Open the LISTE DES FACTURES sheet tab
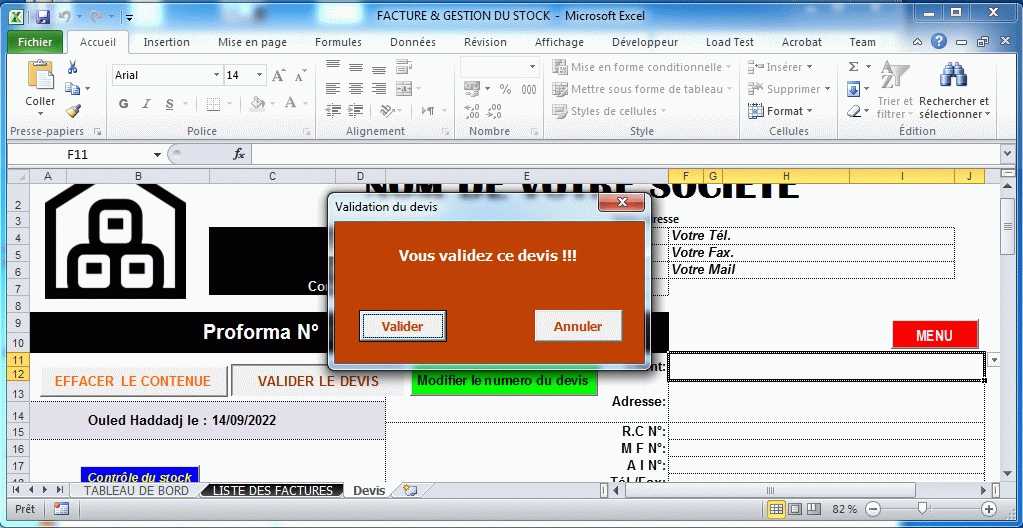Image resolution: width=1023 pixels, height=528 pixels. pos(273,490)
